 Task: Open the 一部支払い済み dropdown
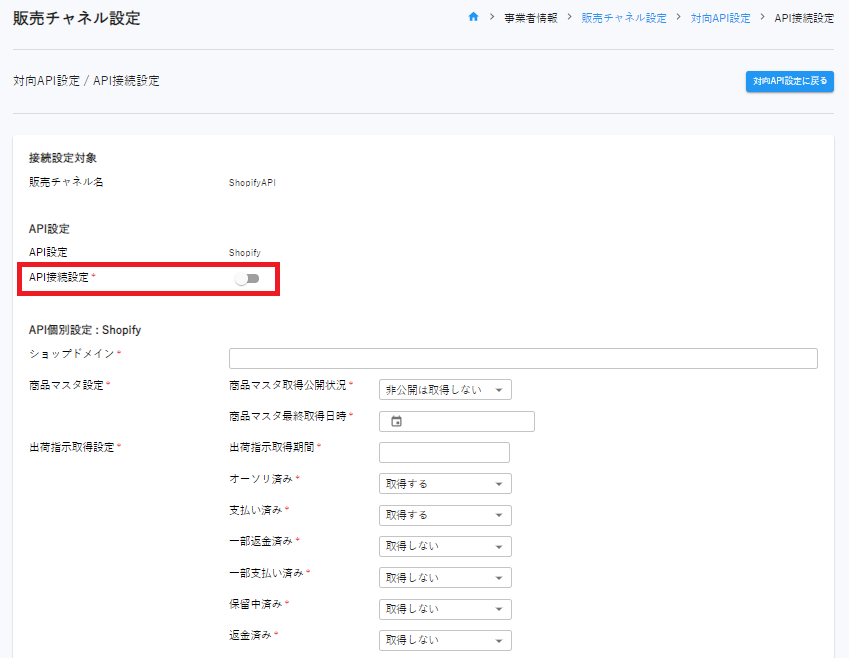coord(445,578)
